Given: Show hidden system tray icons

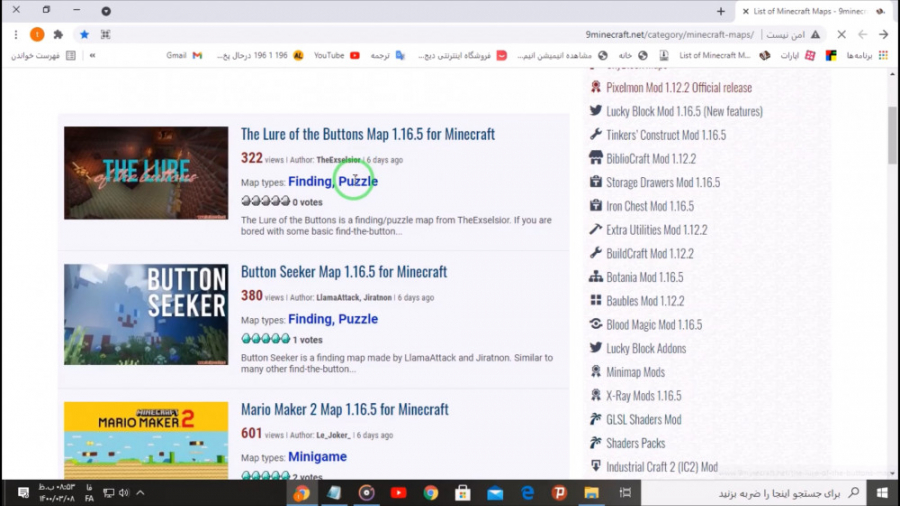Looking at the screenshot, I should coord(141,493).
